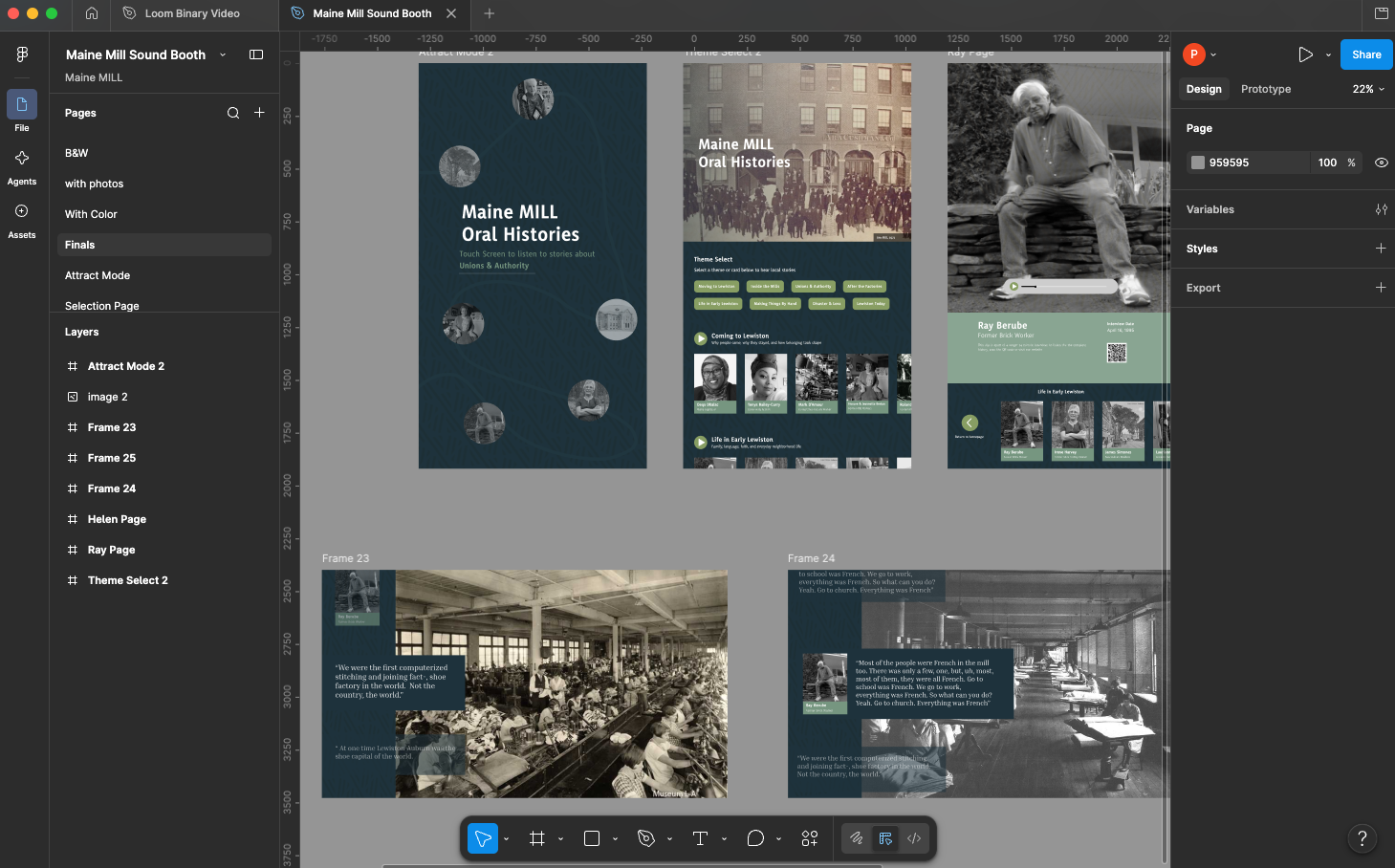Toggle the sidebar layout panel icon
Screen dimensions: 1395x868
(x=256, y=54)
